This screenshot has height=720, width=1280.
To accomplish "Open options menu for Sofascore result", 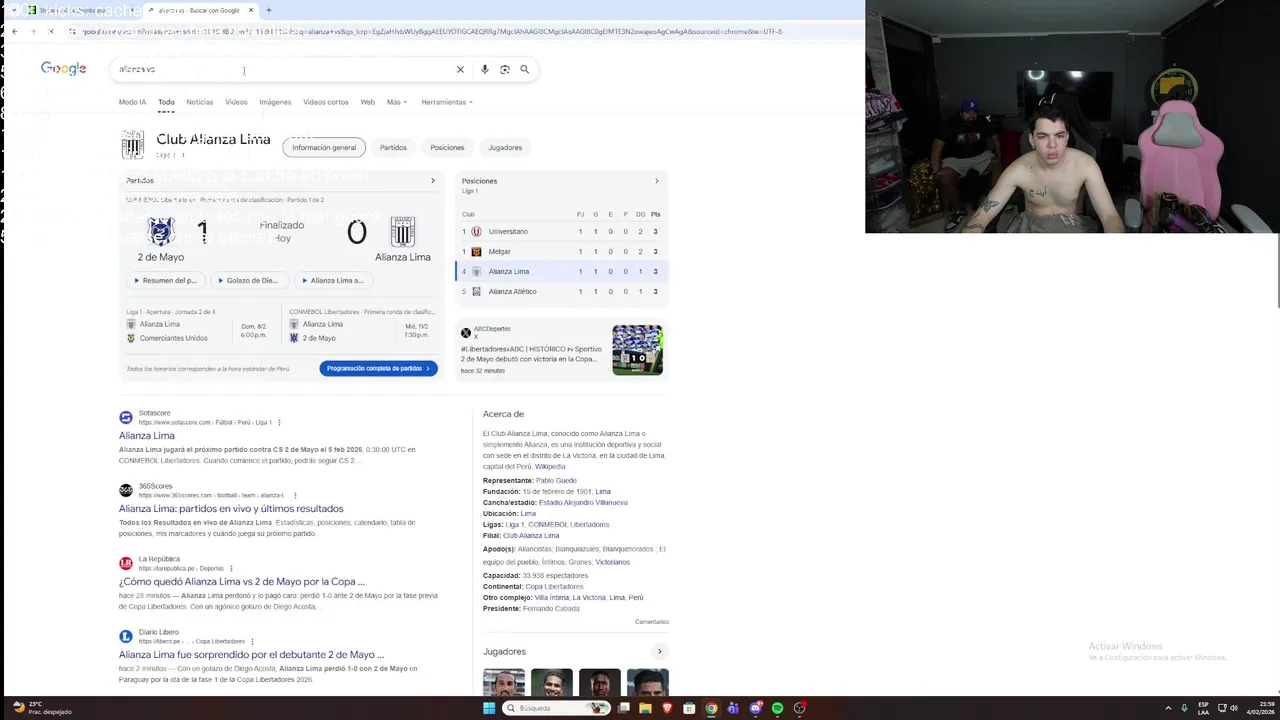I will tap(279, 423).
